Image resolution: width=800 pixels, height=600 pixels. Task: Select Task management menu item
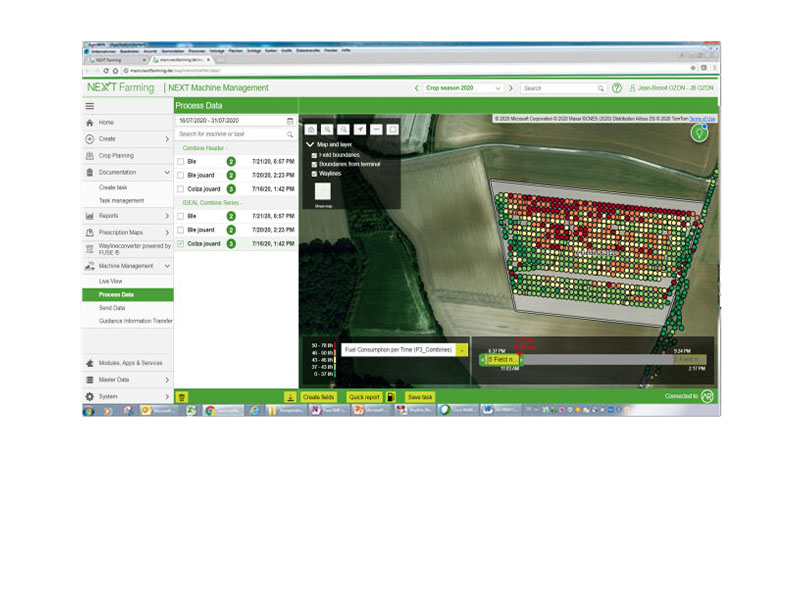[121, 201]
